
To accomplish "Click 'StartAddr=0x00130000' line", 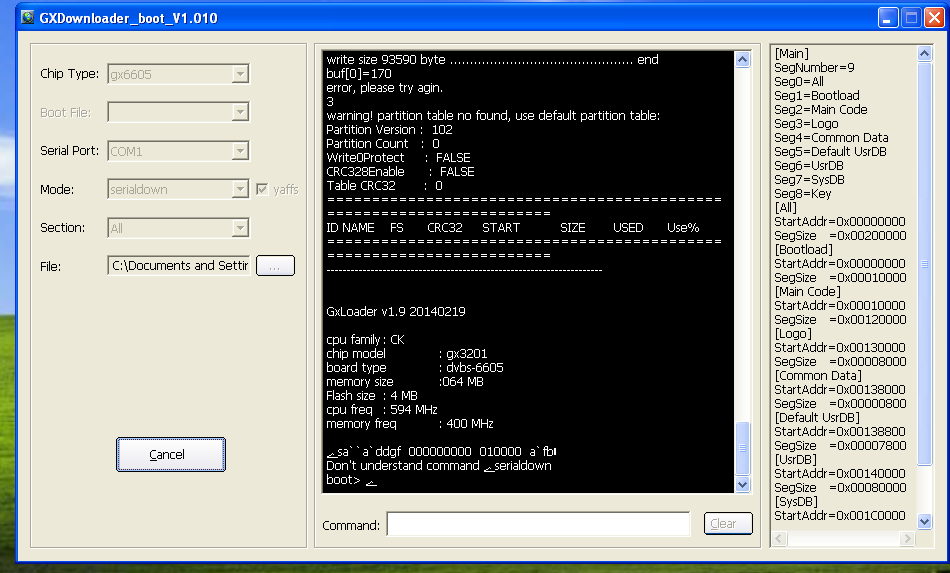I will 840,348.
